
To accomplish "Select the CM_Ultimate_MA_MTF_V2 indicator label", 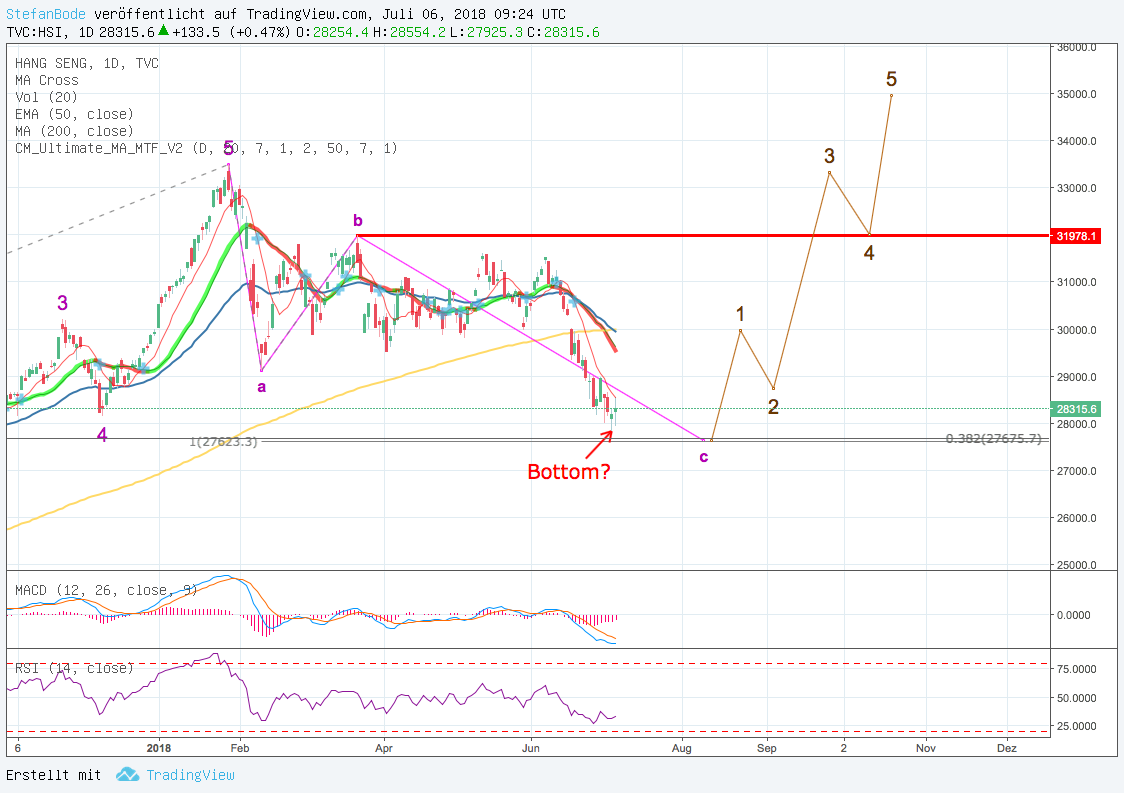I will coord(206,148).
